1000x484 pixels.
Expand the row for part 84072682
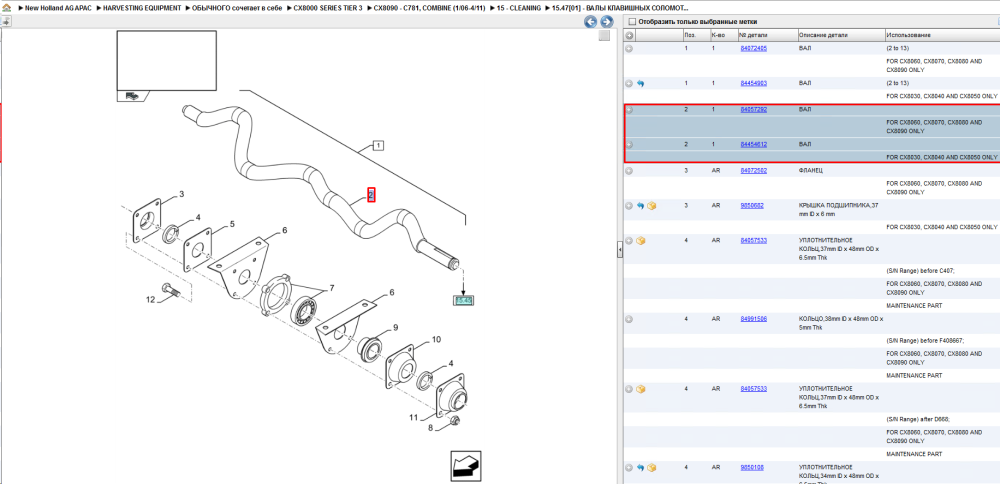(x=629, y=171)
